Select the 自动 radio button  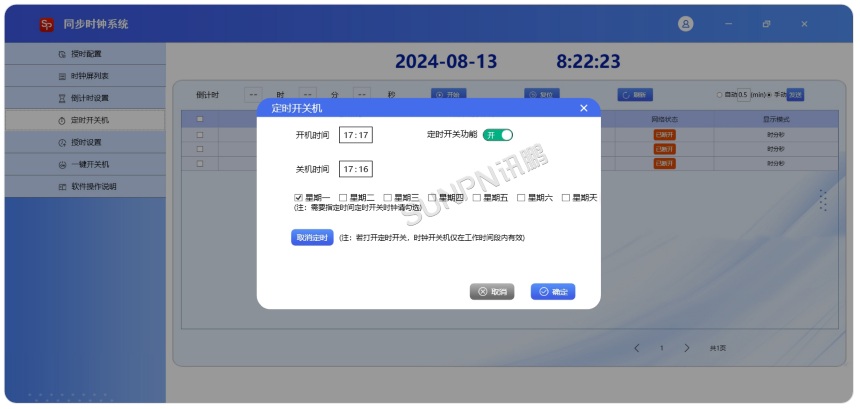(720, 95)
